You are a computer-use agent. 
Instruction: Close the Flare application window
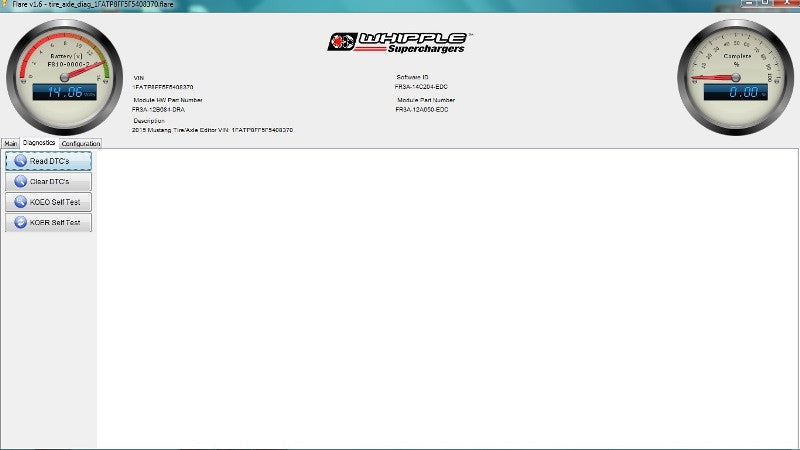coord(787,5)
